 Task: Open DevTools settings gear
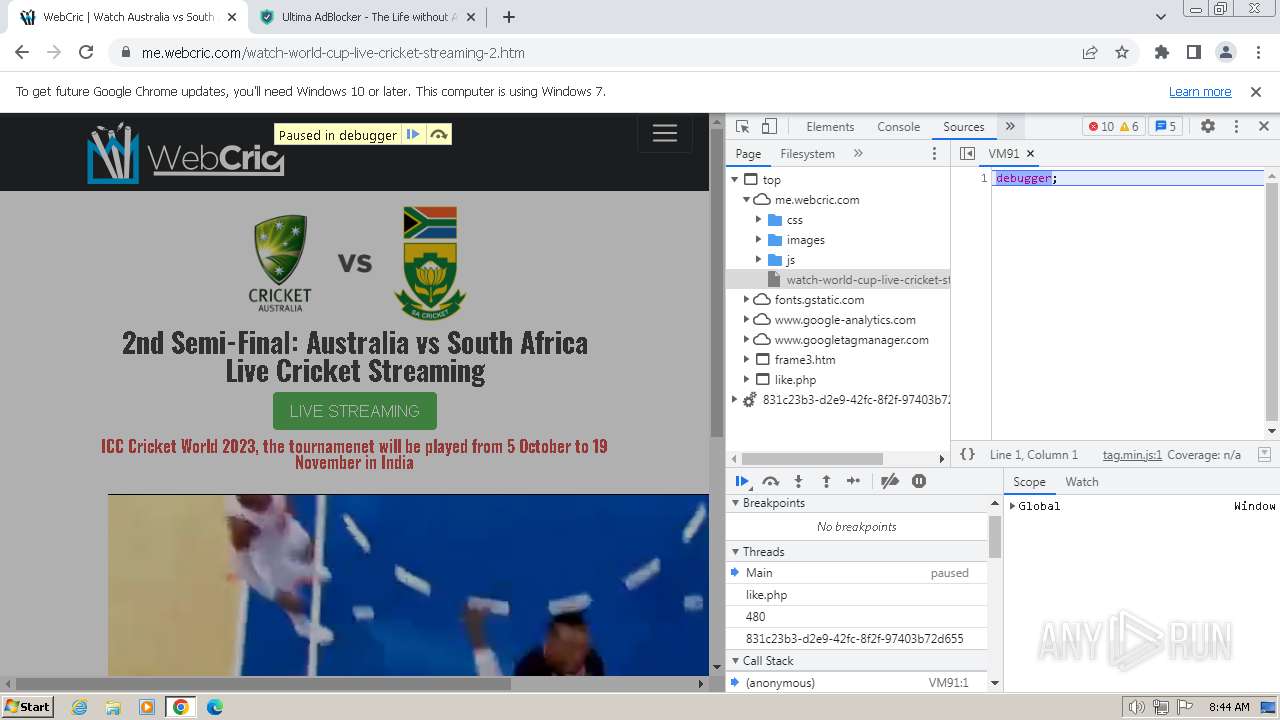[1208, 127]
